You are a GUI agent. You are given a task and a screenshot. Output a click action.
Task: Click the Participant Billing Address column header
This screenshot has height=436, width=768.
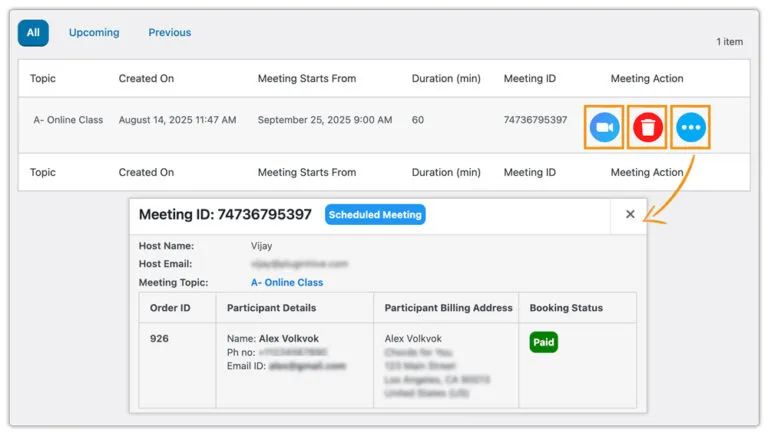tap(448, 308)
